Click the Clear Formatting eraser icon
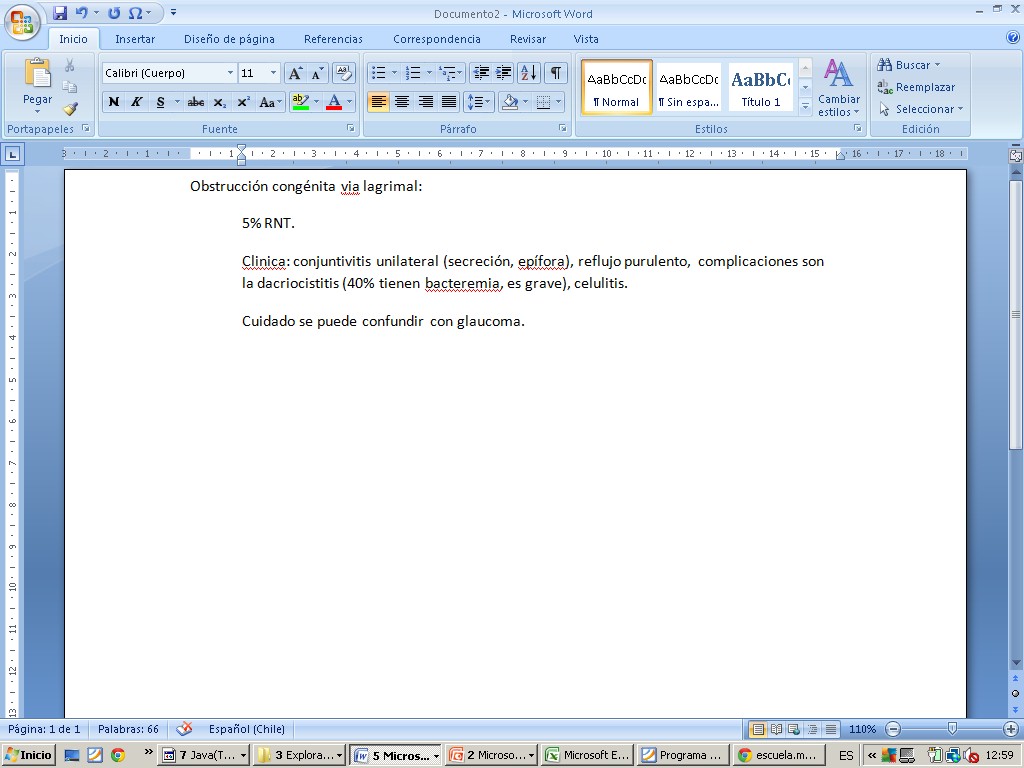Viewport: 1024px width, 768px height. (x=343, y=73)
